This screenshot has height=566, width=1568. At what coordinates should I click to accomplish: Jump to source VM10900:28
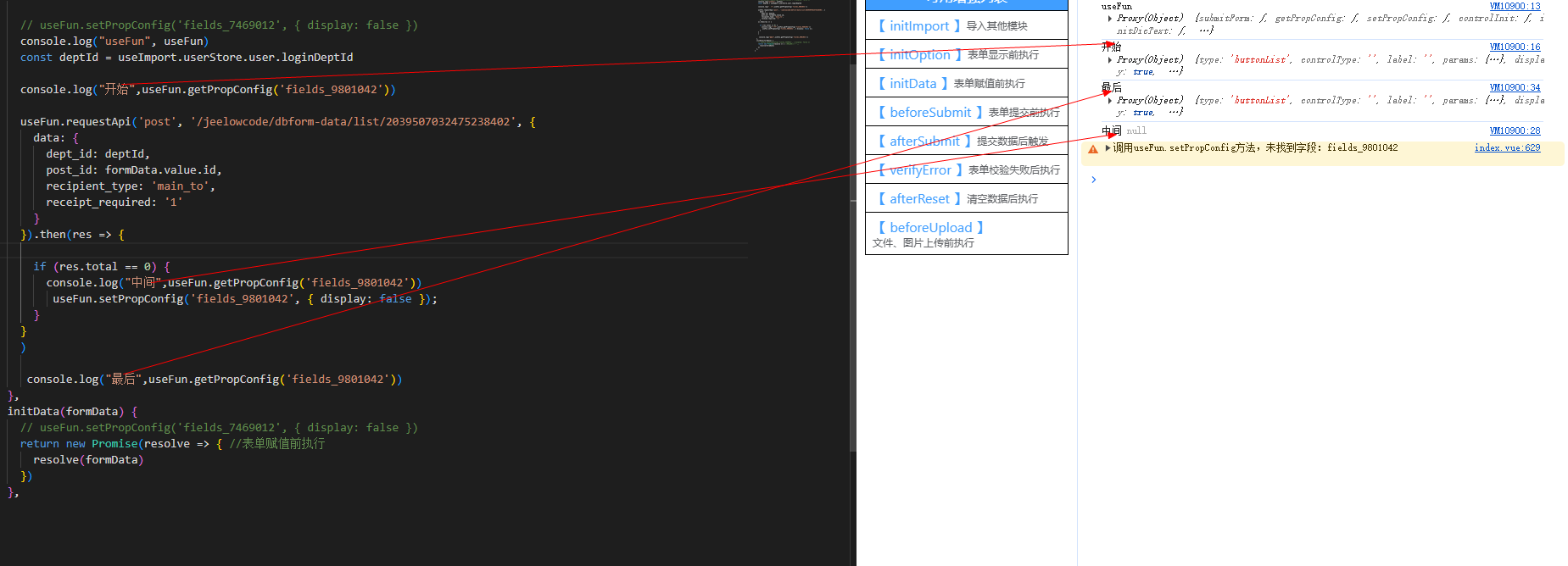[1515, 131]
